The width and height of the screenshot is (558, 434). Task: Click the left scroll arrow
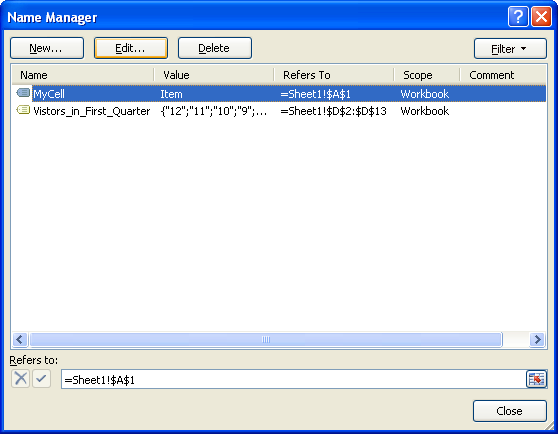click(20, 340)
